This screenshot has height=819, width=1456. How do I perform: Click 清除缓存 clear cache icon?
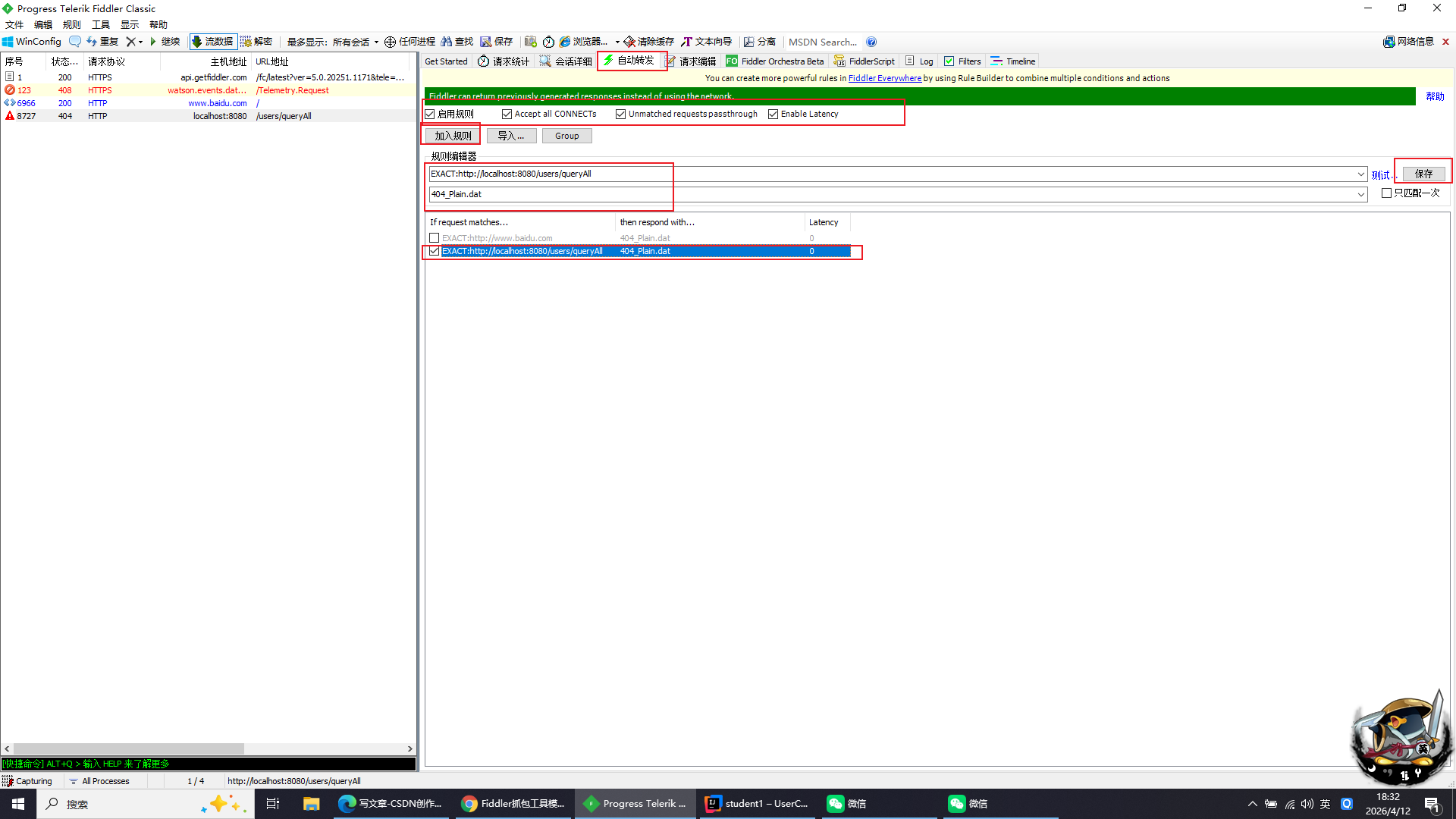629,42
